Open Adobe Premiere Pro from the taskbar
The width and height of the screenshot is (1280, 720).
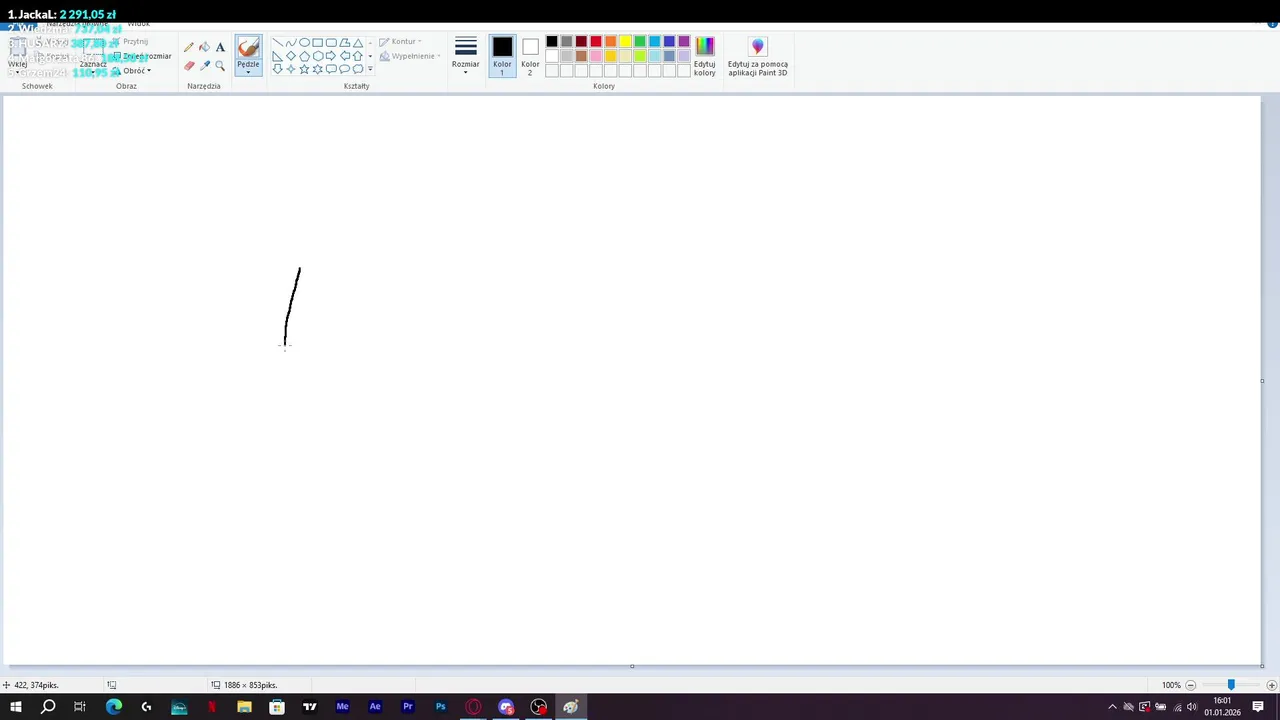[408, 707]
